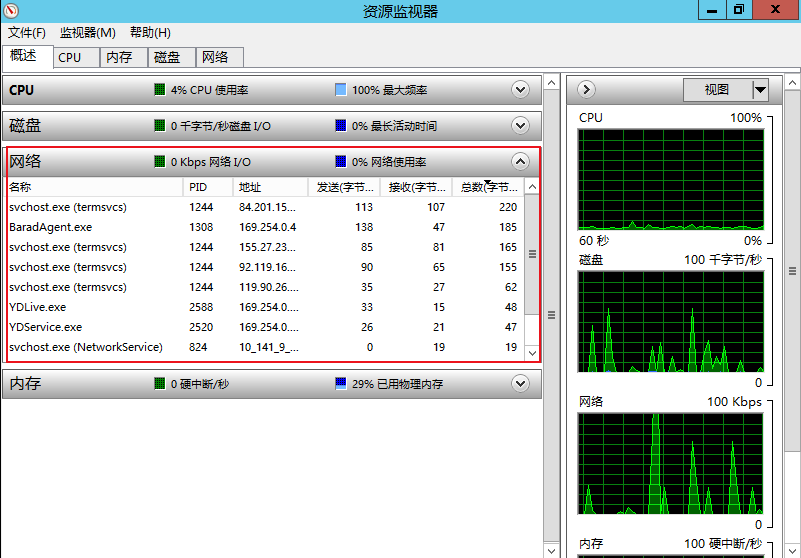Click the green disk I/O indicator square

160,126
